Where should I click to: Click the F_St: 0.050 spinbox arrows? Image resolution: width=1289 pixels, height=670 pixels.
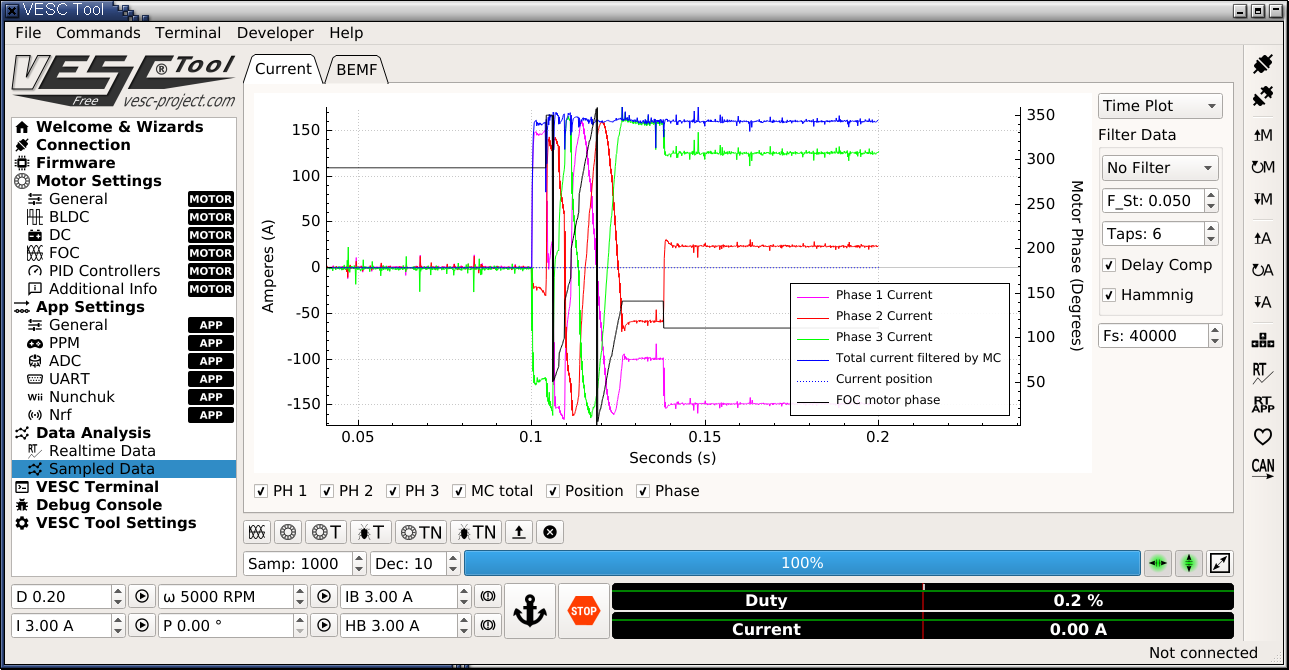1212,201
